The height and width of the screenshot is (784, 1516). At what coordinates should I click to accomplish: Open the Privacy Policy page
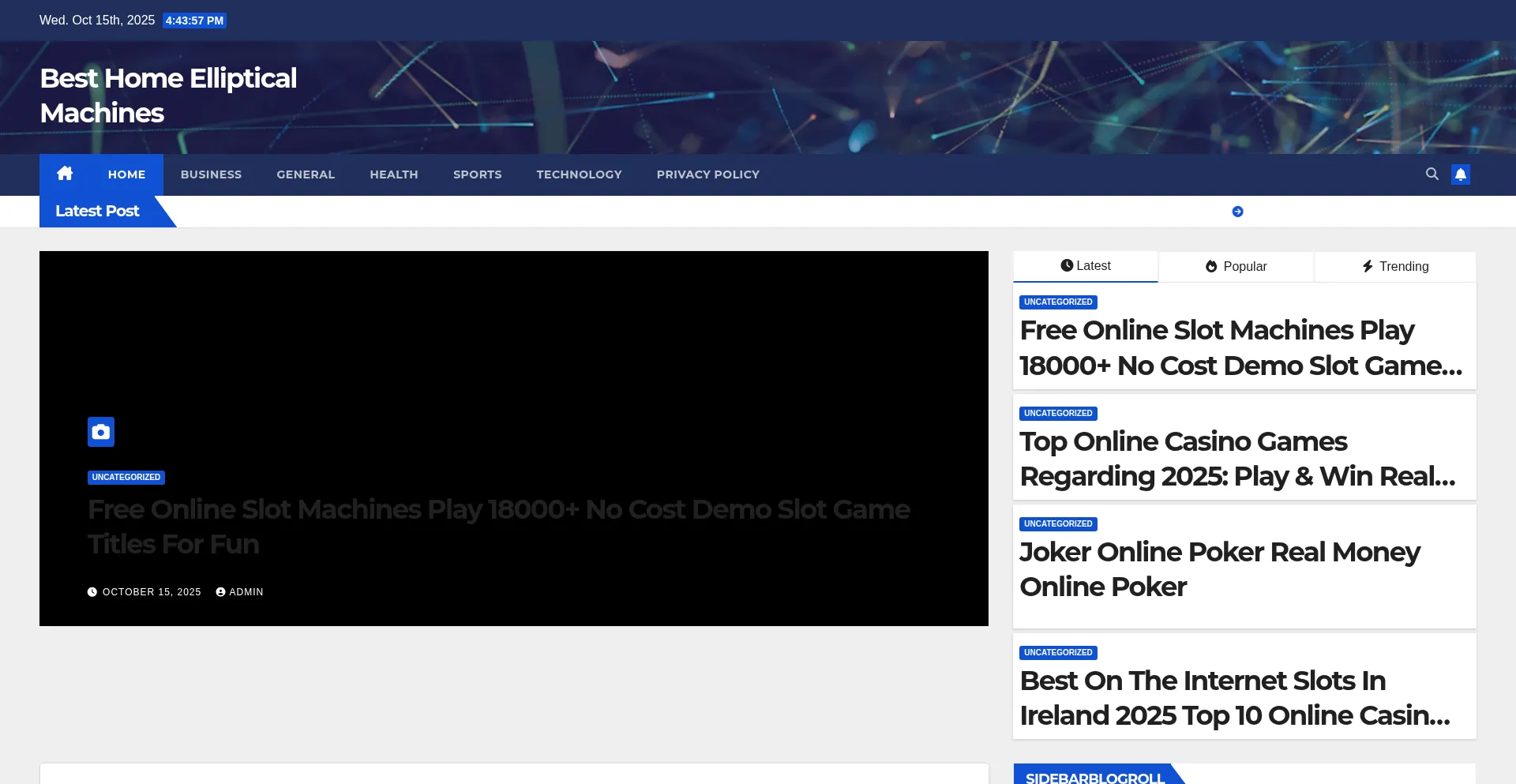click(x=707, y=174)
